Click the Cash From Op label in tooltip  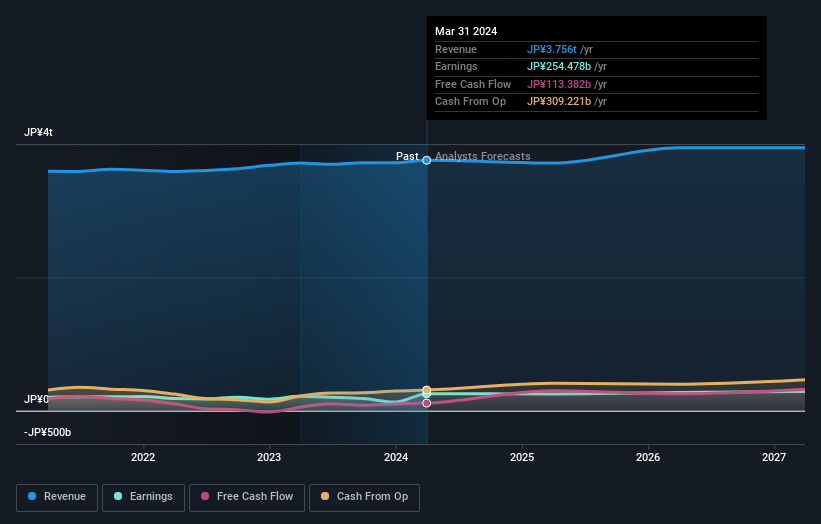pyautogui.click(x=470, y=102)
